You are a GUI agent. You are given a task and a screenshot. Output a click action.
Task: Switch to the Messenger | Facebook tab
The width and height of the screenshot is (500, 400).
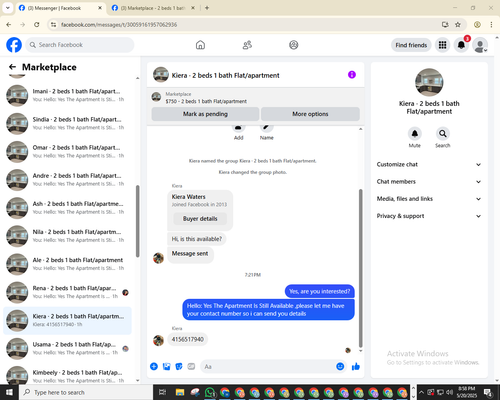tap(60, 8)
